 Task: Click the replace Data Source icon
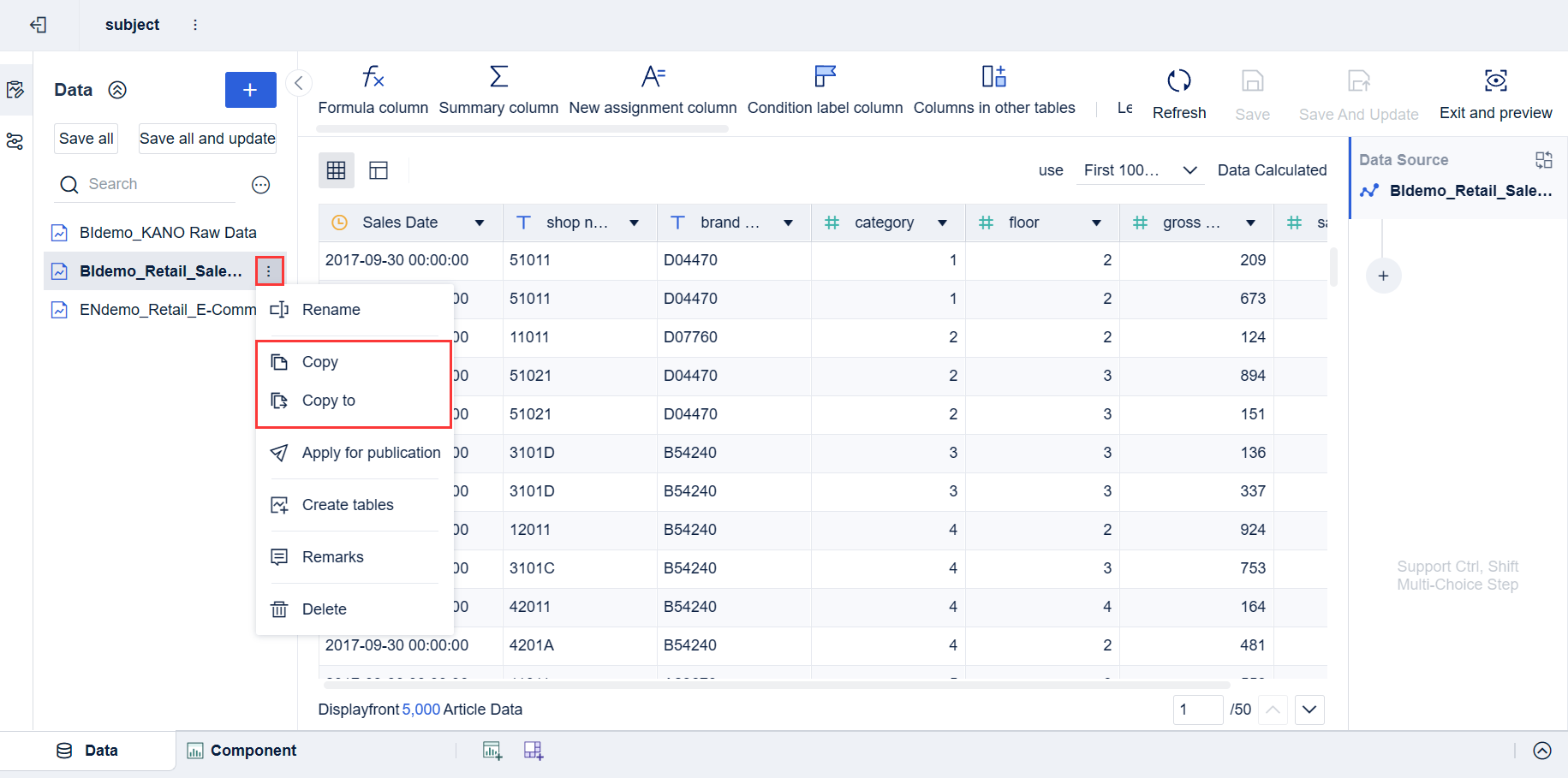[1545, 159]
